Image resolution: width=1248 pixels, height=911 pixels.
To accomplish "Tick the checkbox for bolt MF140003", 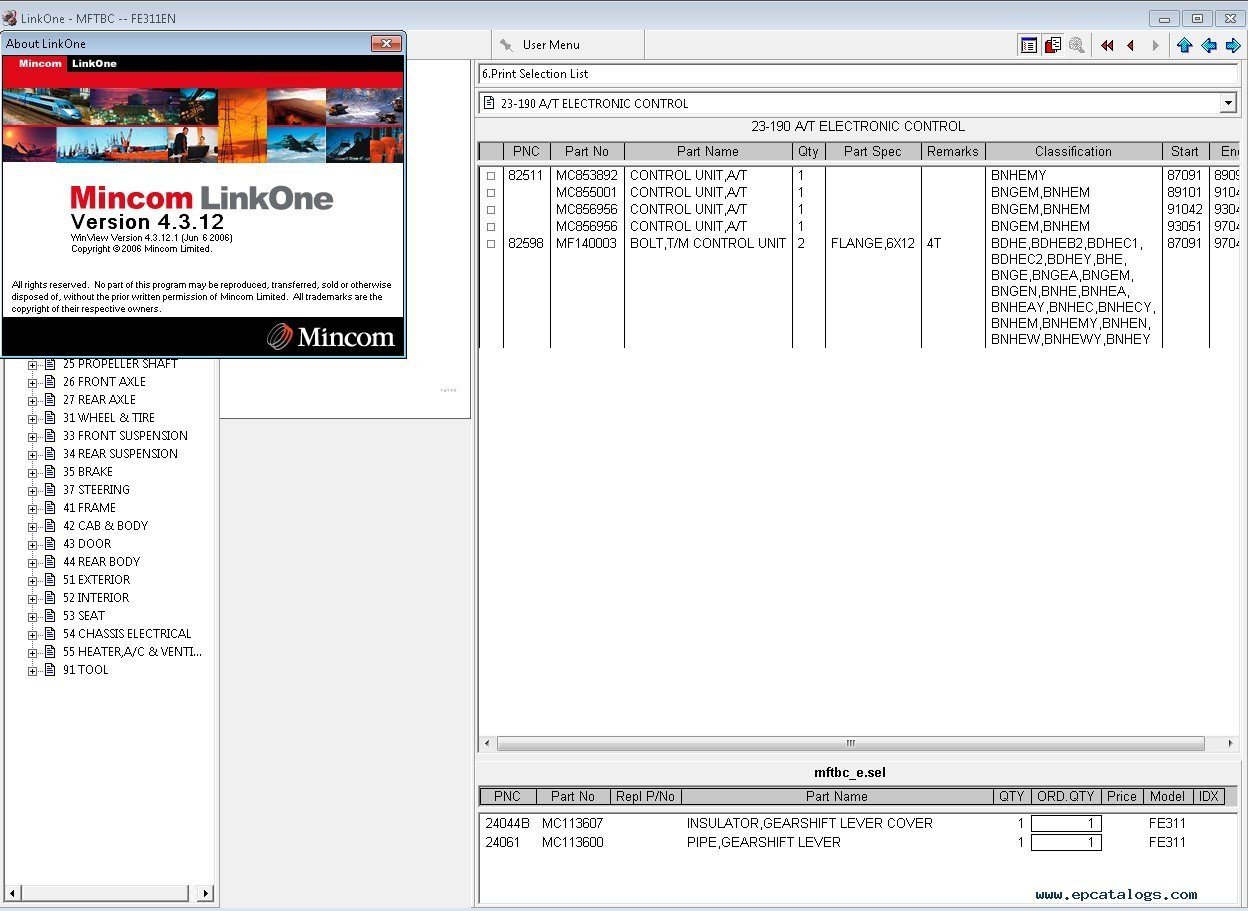I will 491,244.
